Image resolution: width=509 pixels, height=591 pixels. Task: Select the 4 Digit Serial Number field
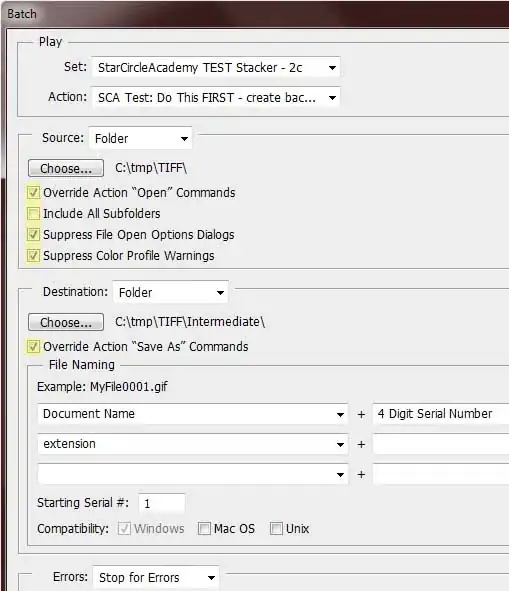pyautogui.click(x=441, y=414)
